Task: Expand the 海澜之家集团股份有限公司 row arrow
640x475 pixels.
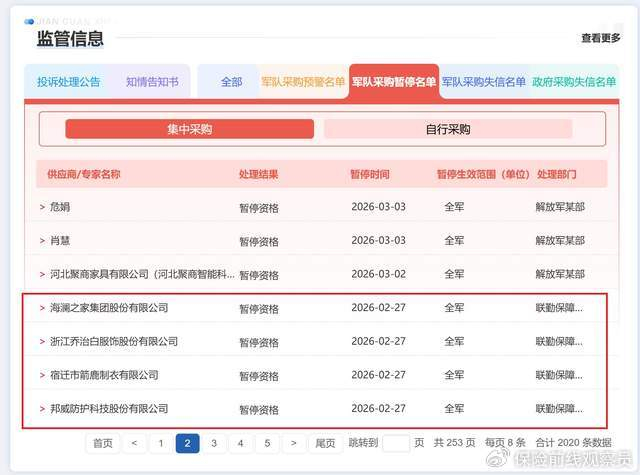Action: [x=42, y=308]
